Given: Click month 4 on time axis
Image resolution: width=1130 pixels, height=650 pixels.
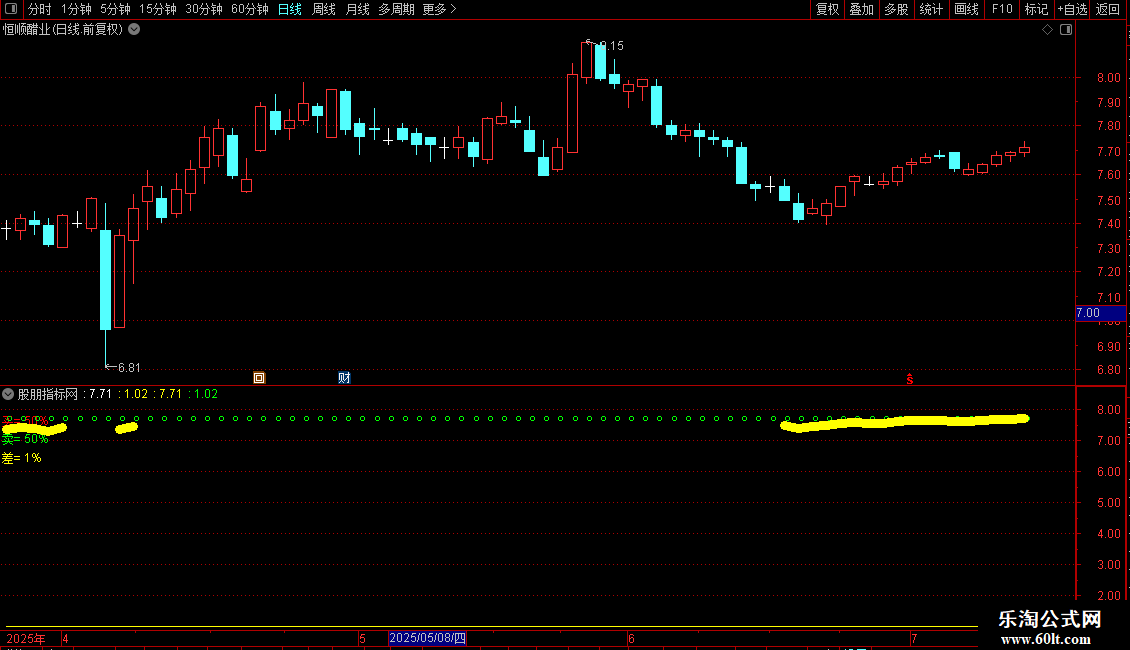Looking at the screenshot, I should pyautogui.click(x=65, y=638).
